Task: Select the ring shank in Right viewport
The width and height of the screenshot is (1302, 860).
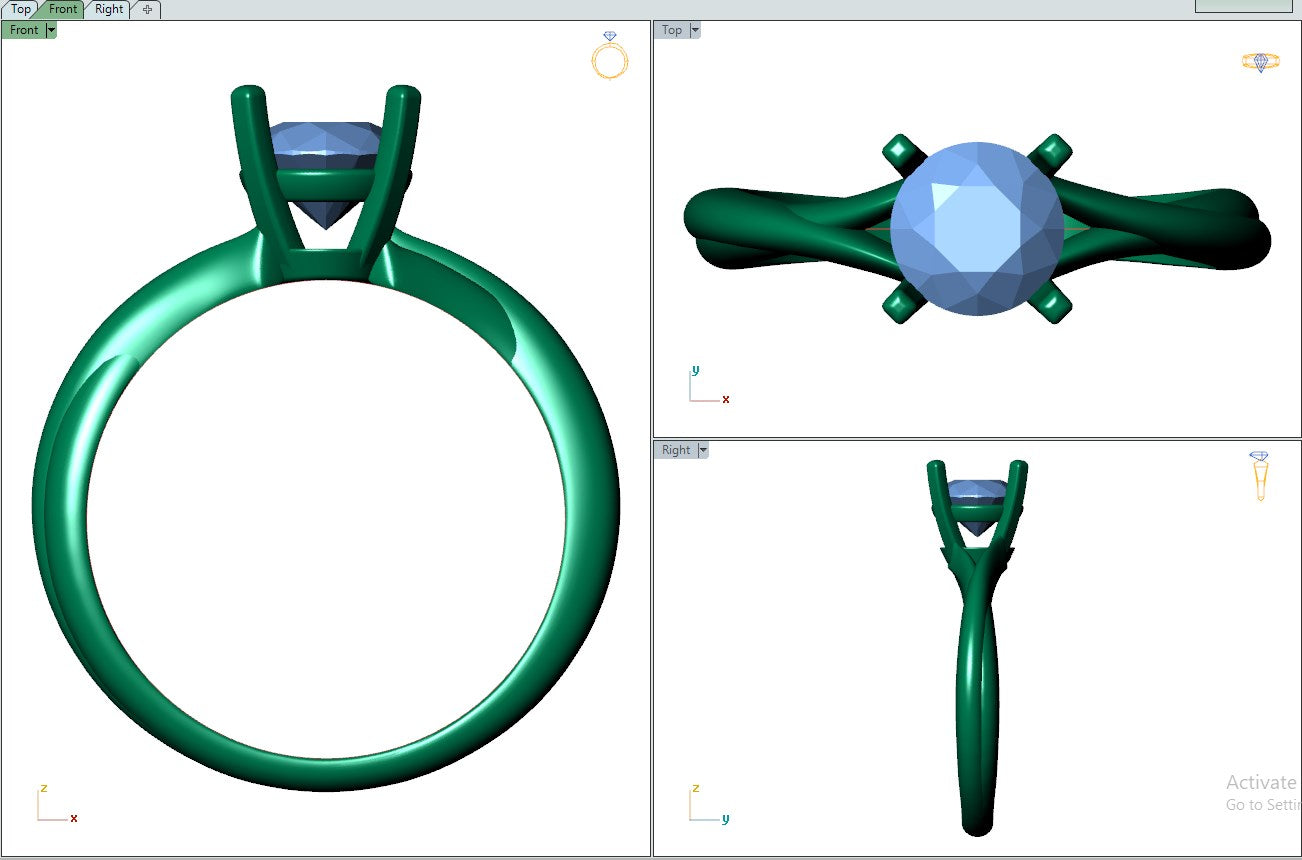Action: (x=977, y=700)
